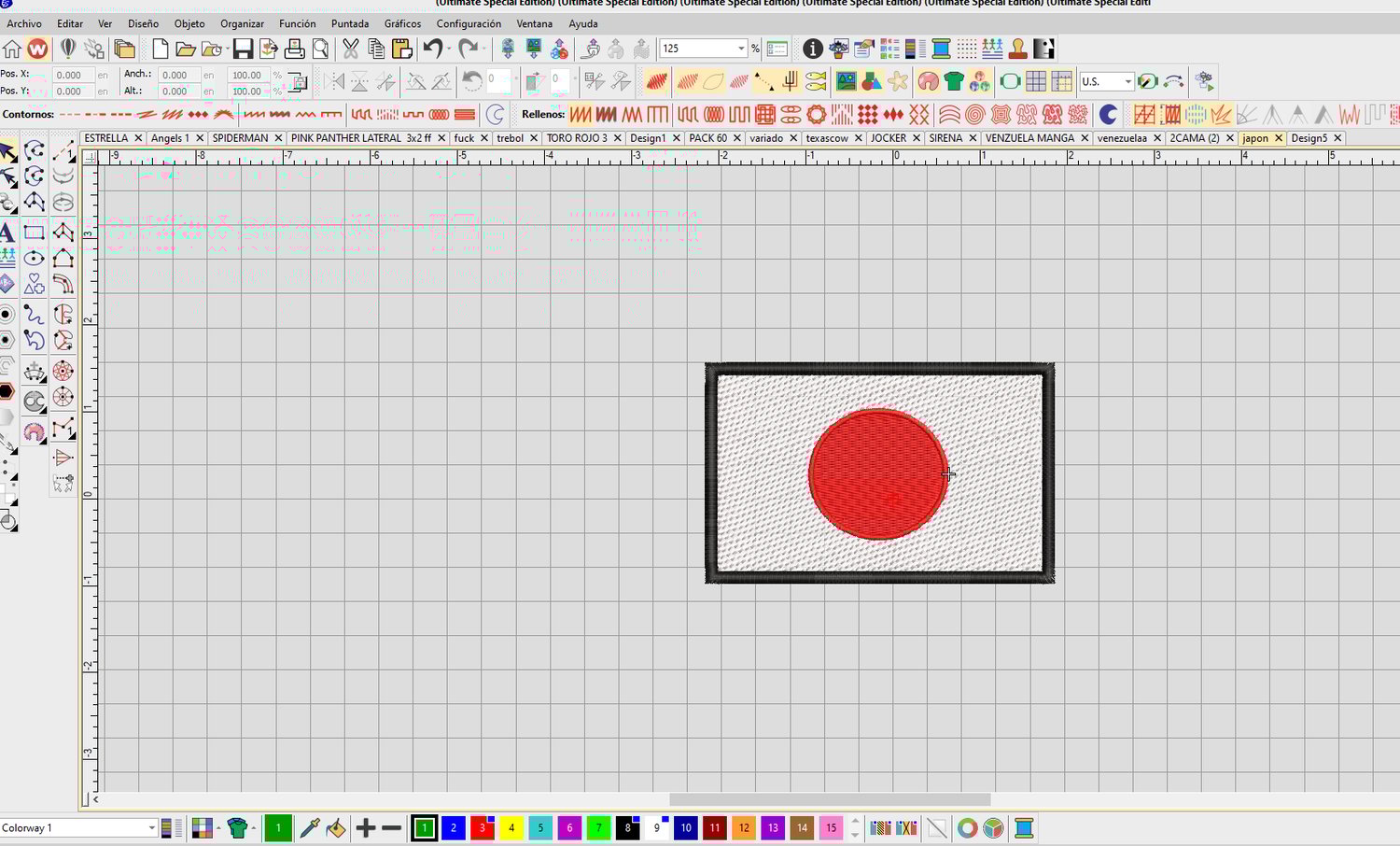Click the color picker eyedropper icon
The height and width of the screenshot is (846, 1400).
point(310,827)
